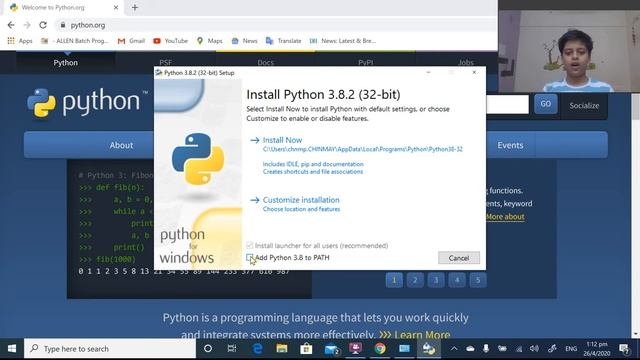Open the About menu on python.org
The image size is (640, 360).
pyautogui.click(x=121, y=145)
